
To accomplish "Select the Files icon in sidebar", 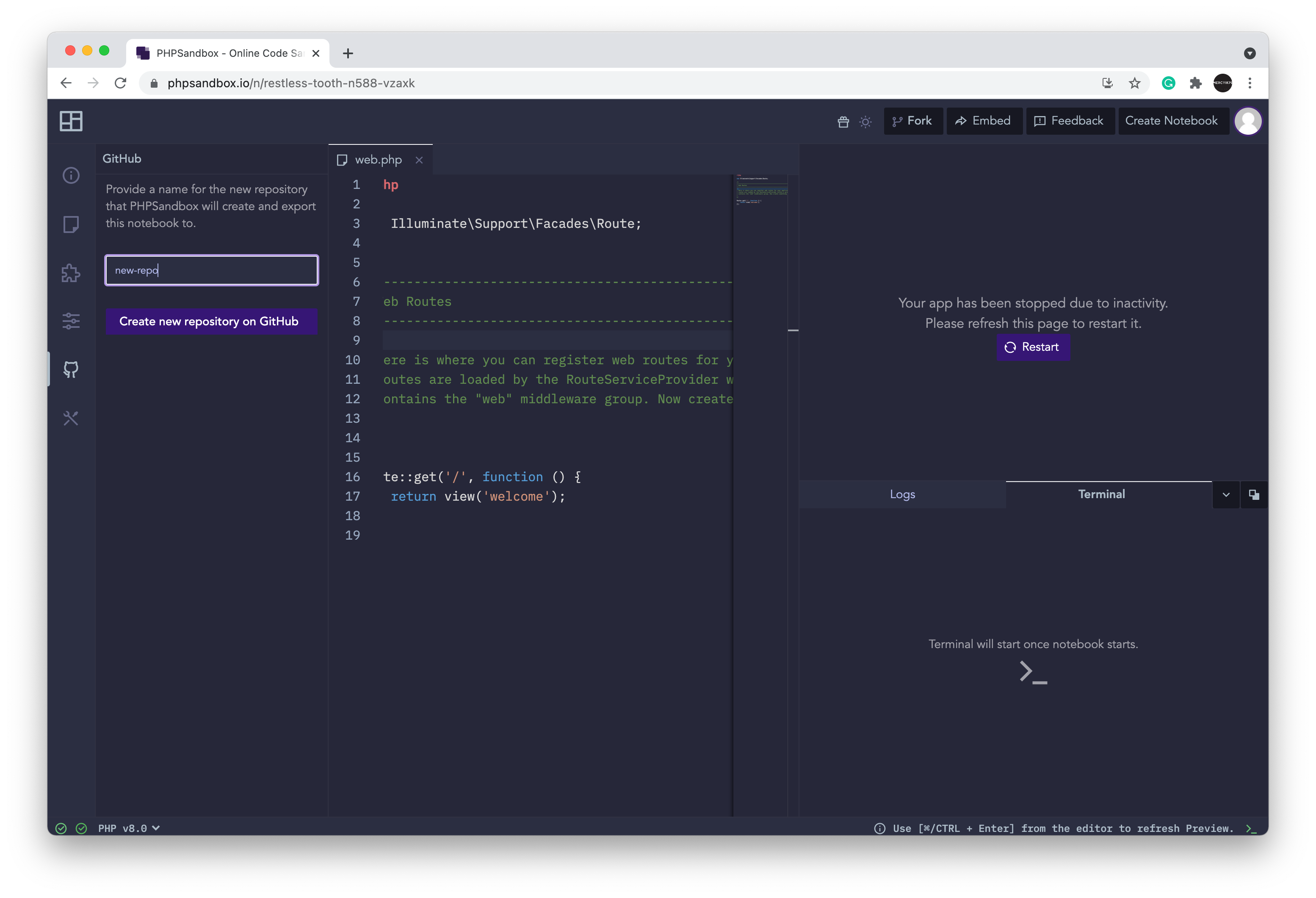I will point(71,224).
